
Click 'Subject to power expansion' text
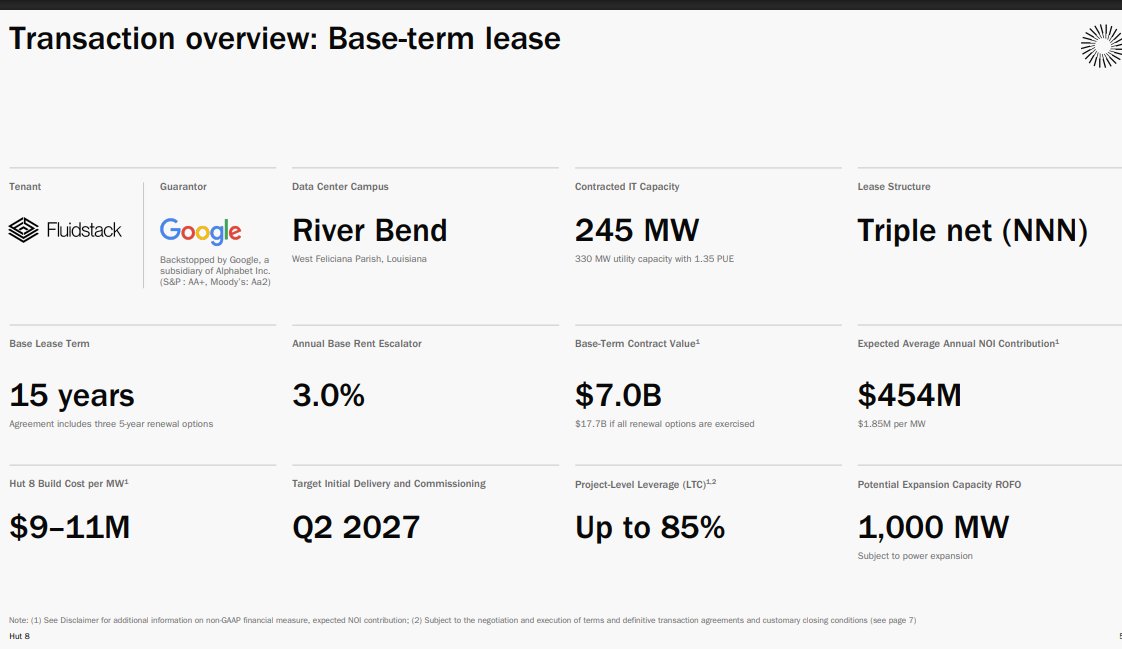click(x=915, y=556)
